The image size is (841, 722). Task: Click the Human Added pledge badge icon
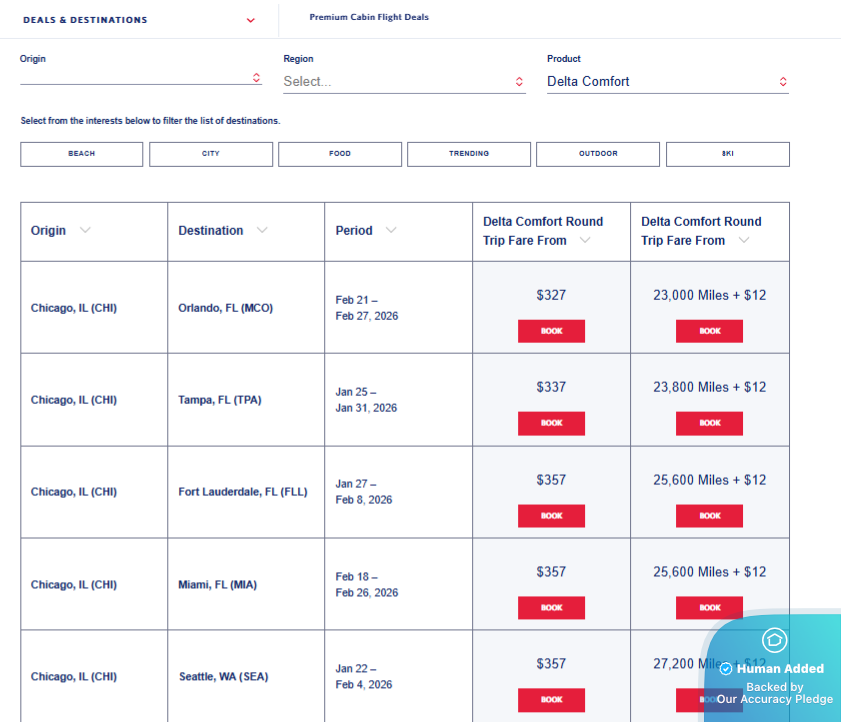pos(774,641)
